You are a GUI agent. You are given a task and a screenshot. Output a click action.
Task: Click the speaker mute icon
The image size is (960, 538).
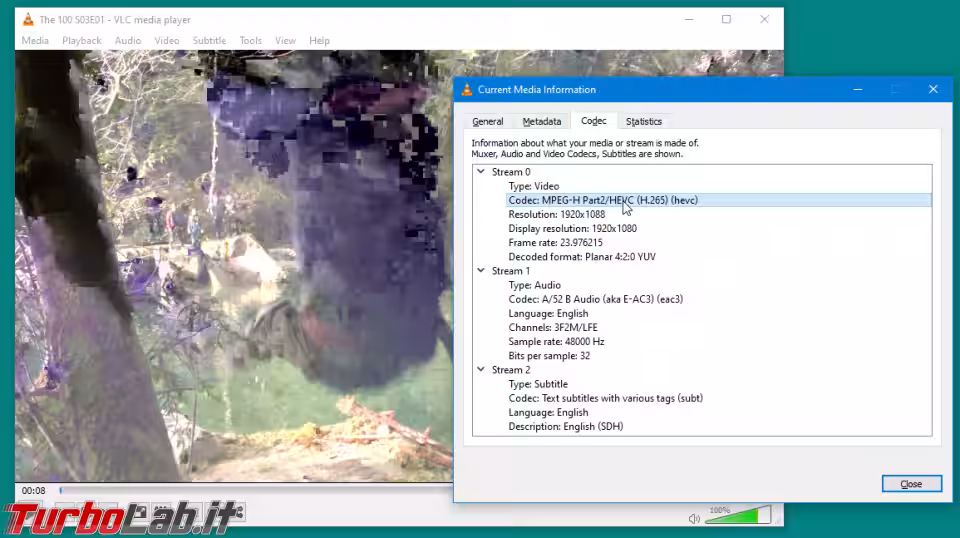pos(694,518)
